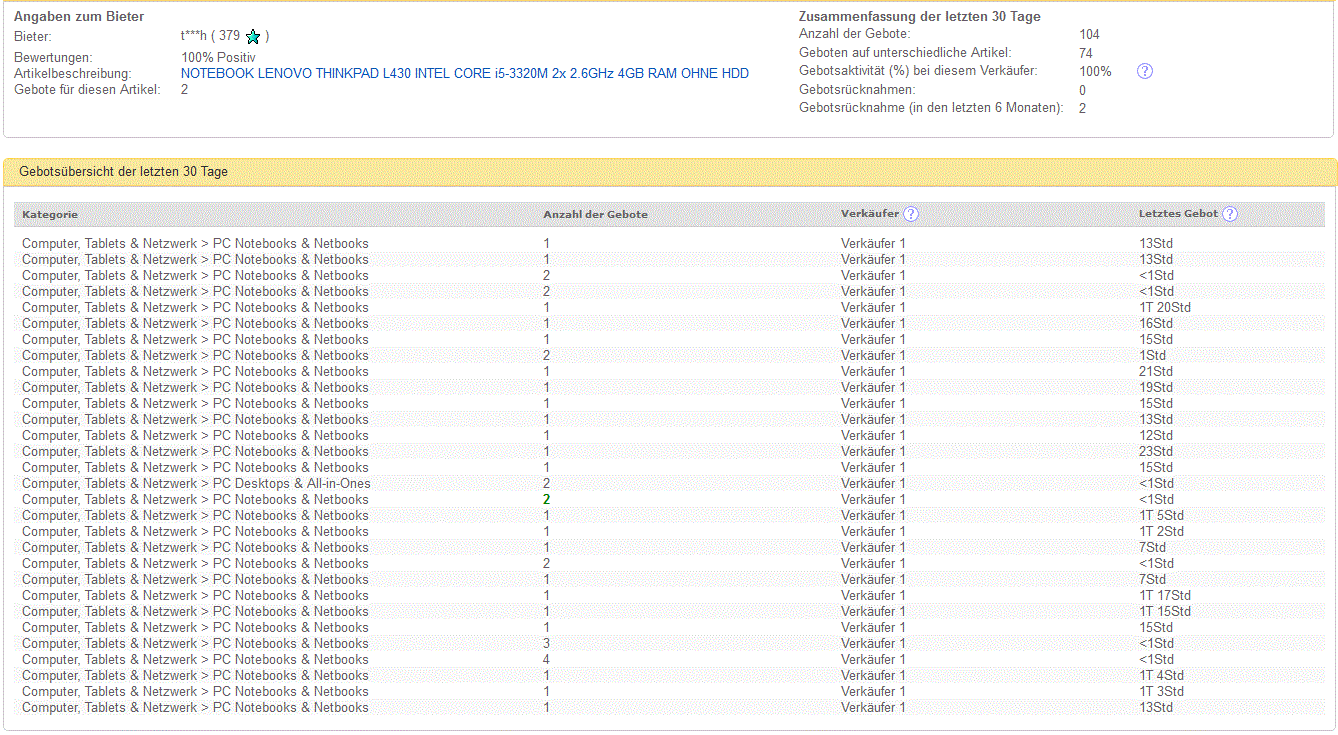Click the bid count 4 in the table
This screenshot has width=1338, height=735.
tap(546, 659)
